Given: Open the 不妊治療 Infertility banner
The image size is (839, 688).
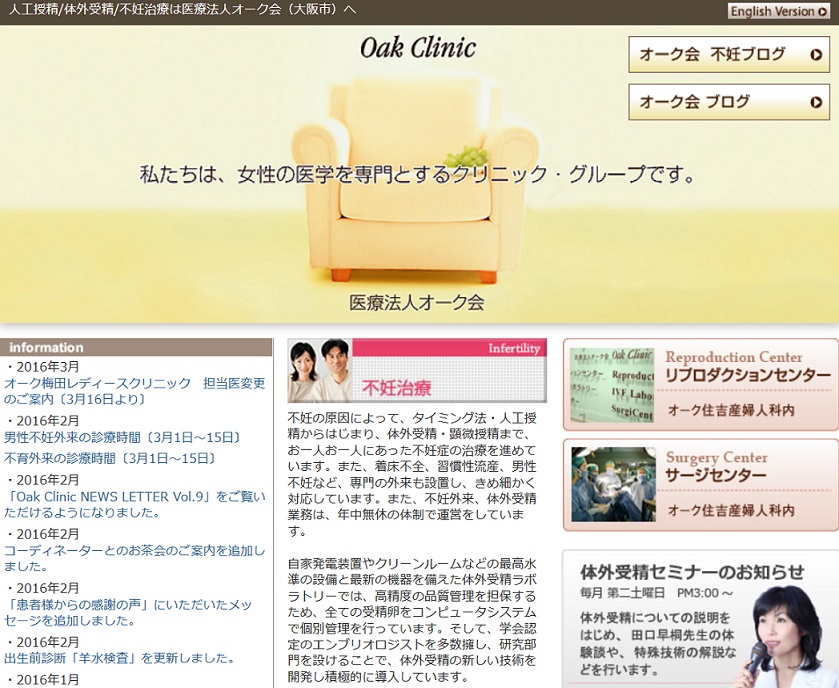Looking at the screenshot, I should [x=417, y=370].
